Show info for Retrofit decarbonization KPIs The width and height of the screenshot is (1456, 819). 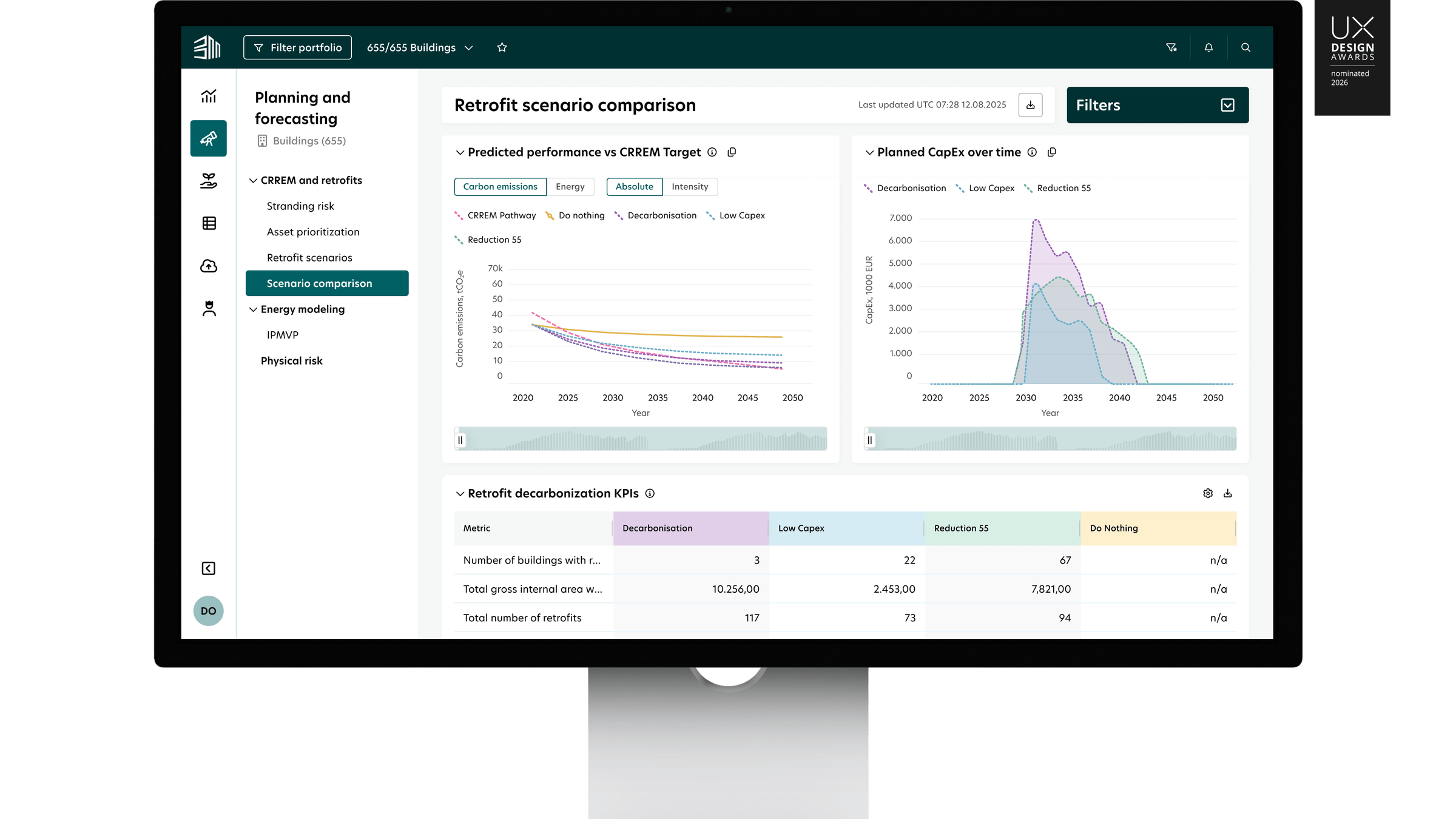coord(650,493)
